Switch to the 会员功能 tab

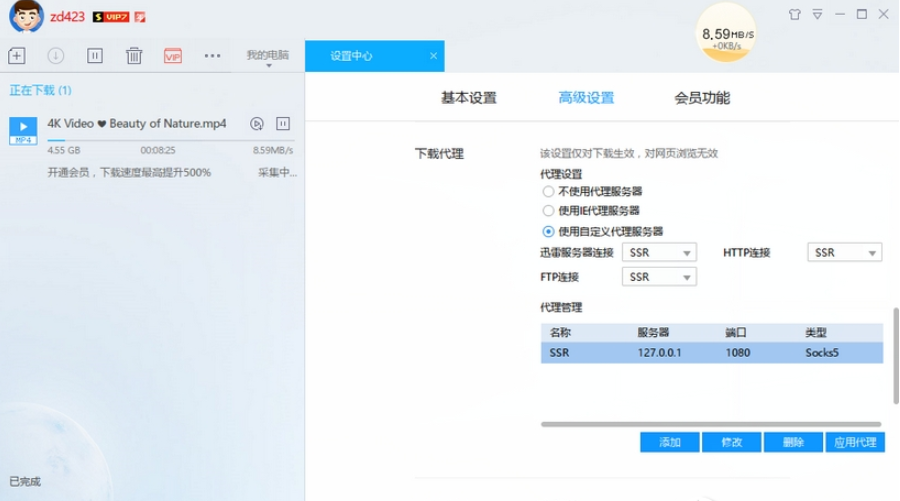click(702, 98)
